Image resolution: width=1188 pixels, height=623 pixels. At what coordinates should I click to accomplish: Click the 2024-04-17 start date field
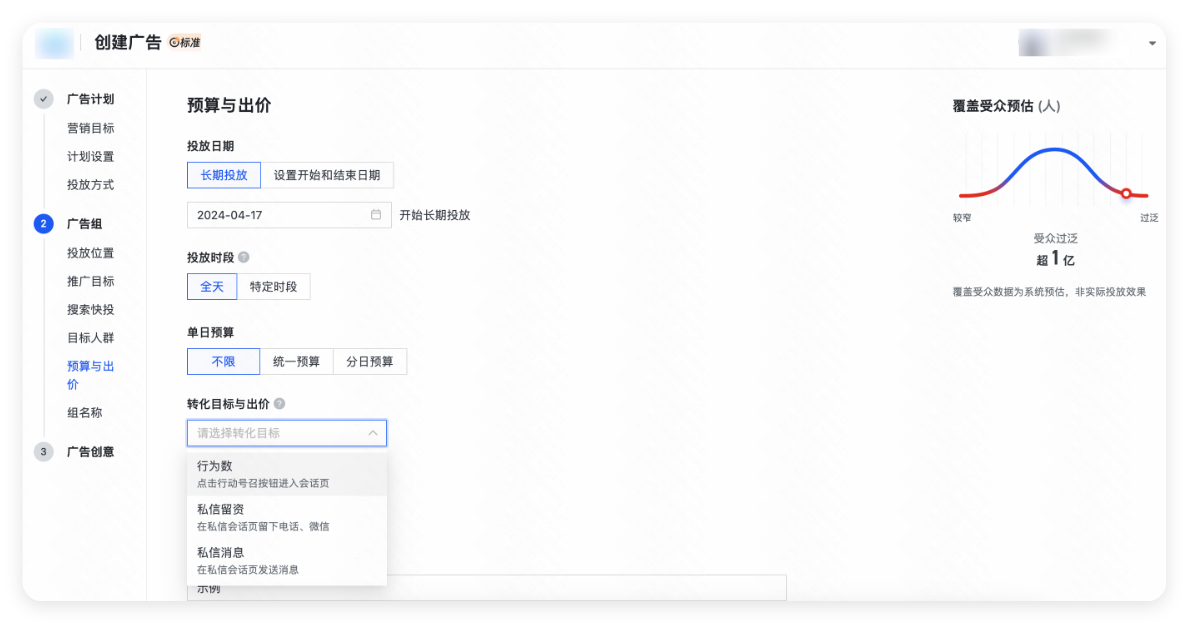coord(280,215)
